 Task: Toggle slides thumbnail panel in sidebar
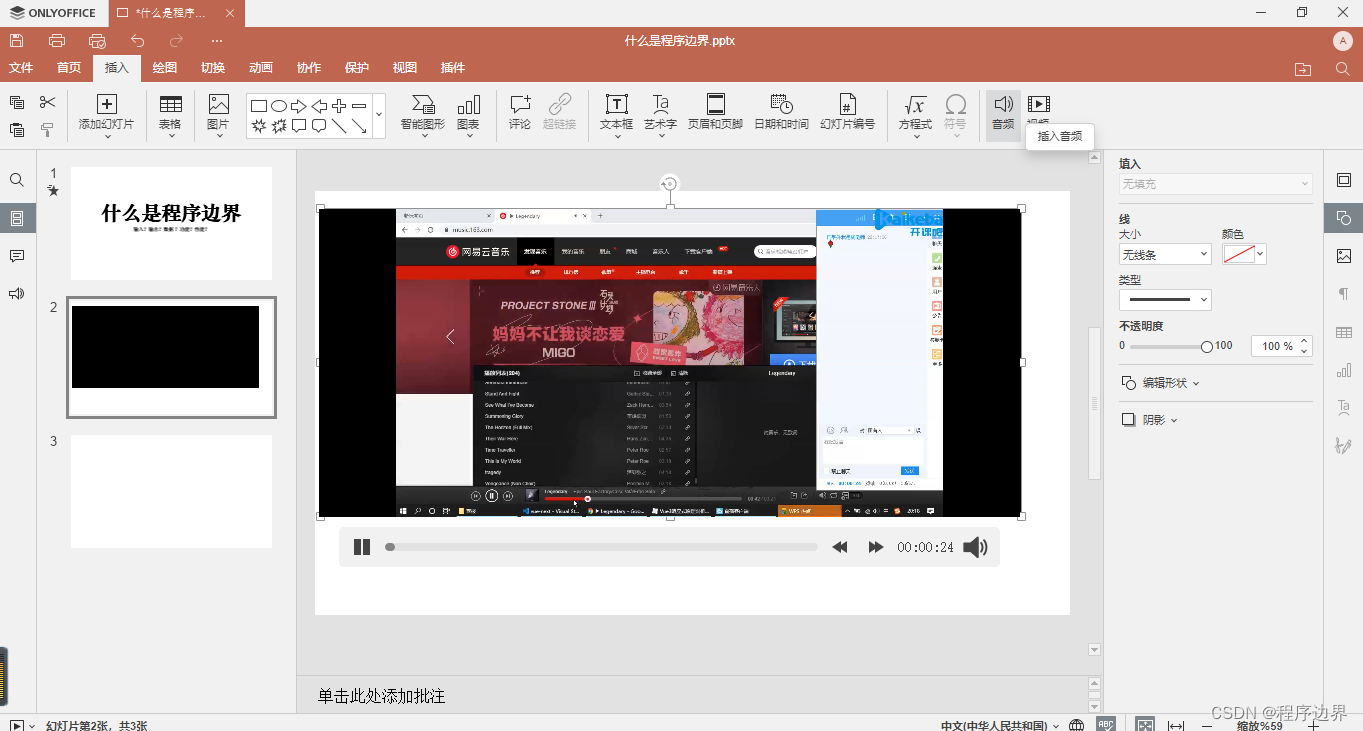pyautogui.click(x=17, y=218)
